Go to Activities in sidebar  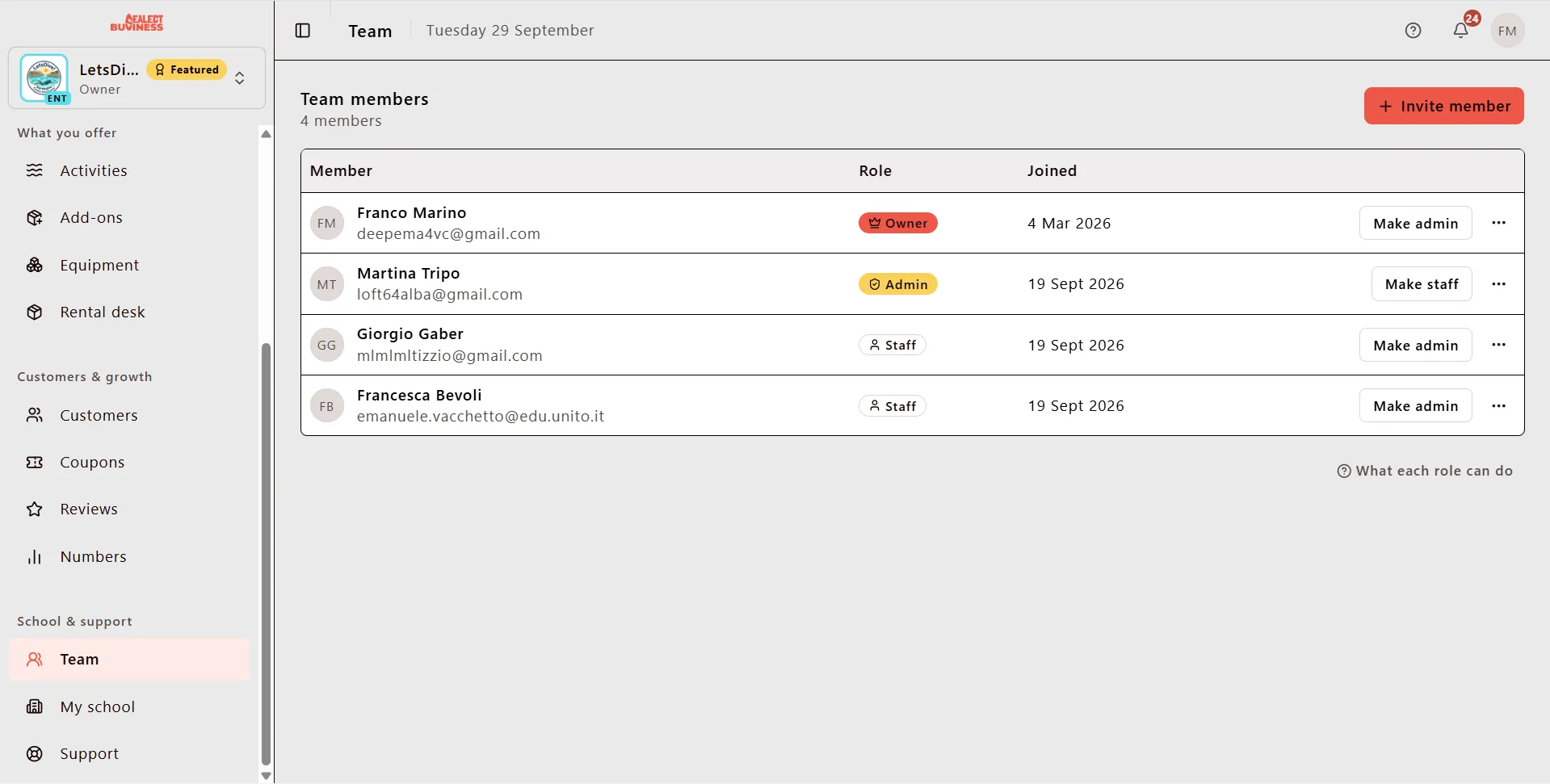click(x=129, y=170)
